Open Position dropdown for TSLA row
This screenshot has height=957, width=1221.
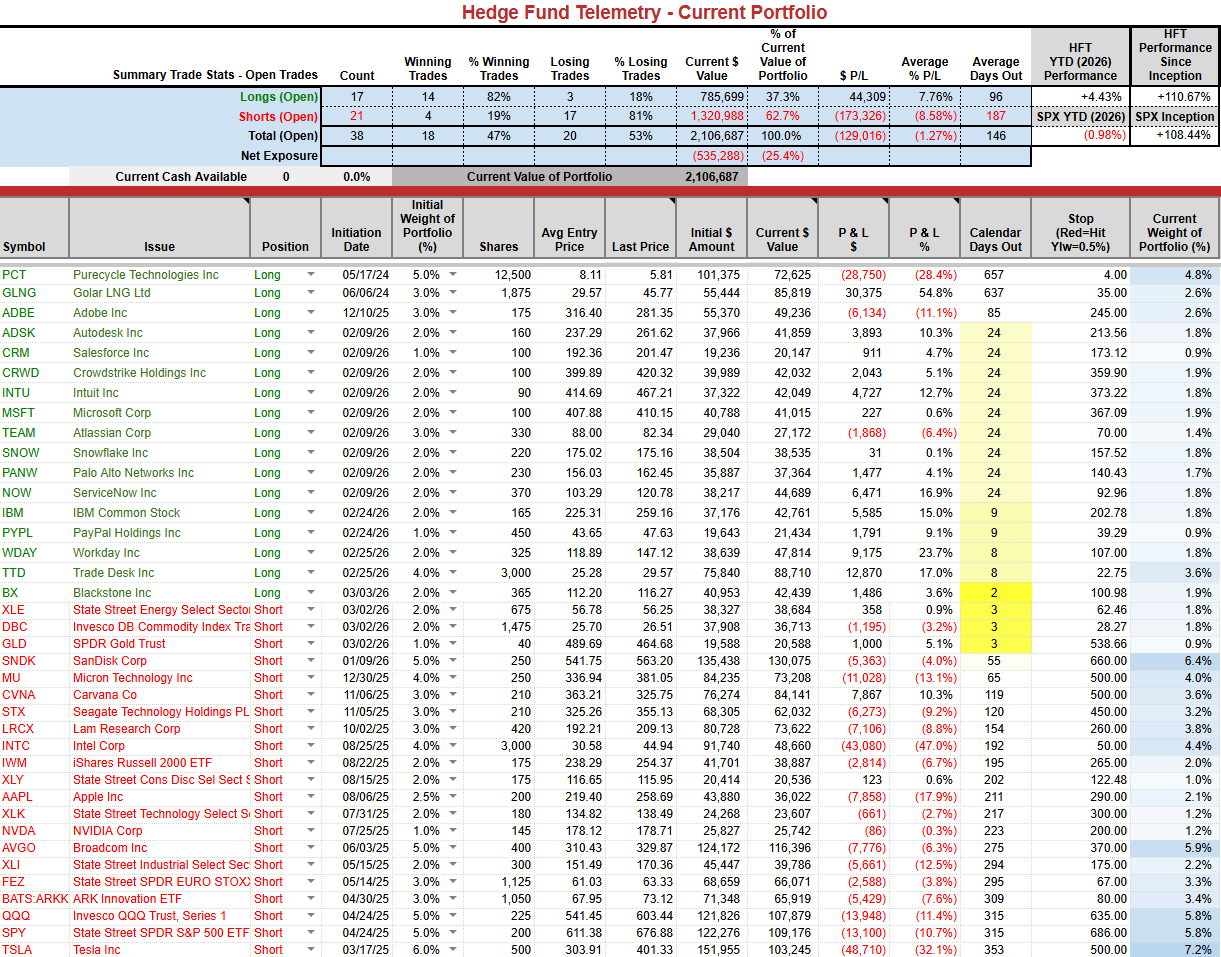coord(310,950)
